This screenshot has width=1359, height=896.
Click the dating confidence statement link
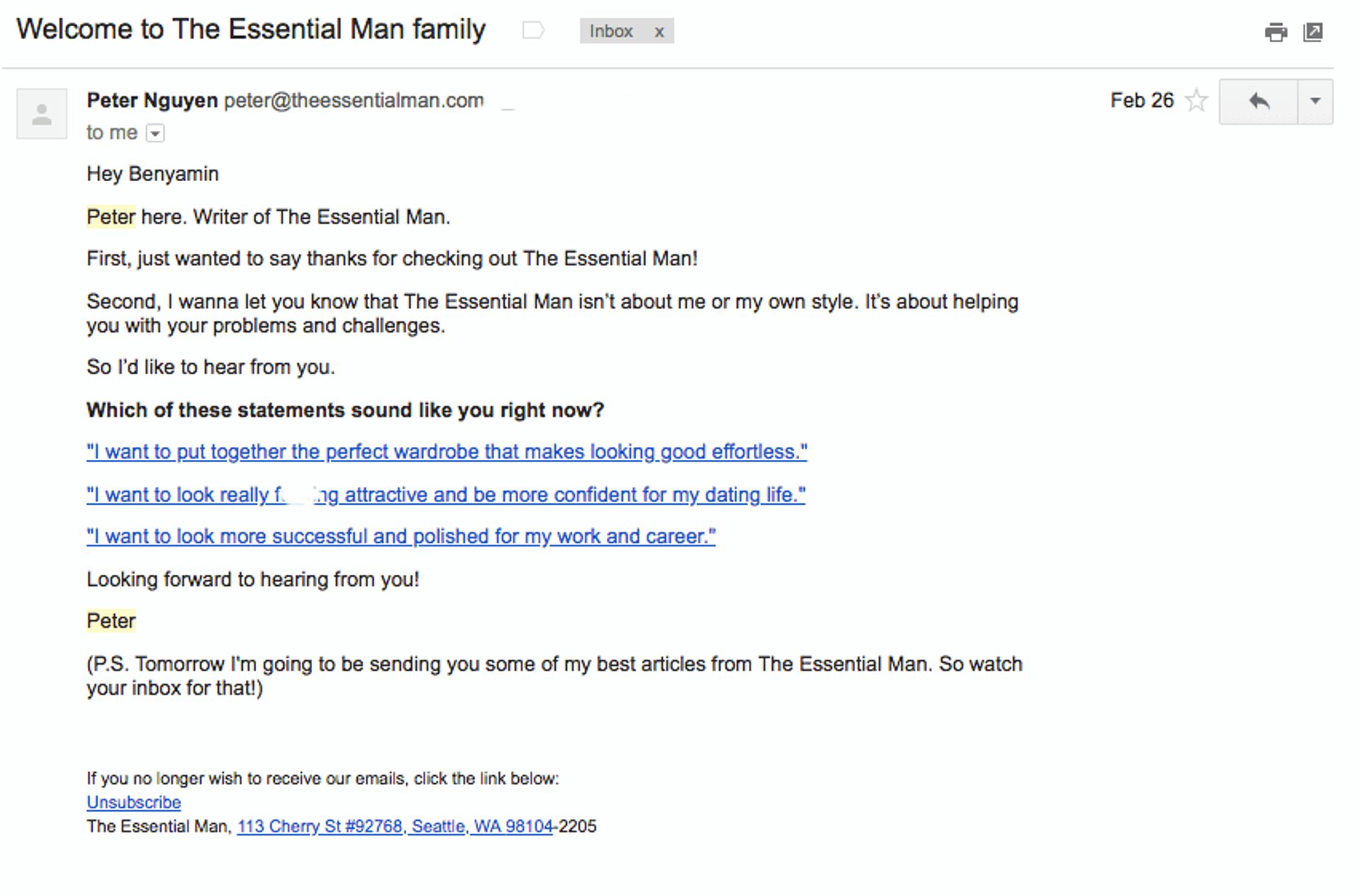point(446,495)
